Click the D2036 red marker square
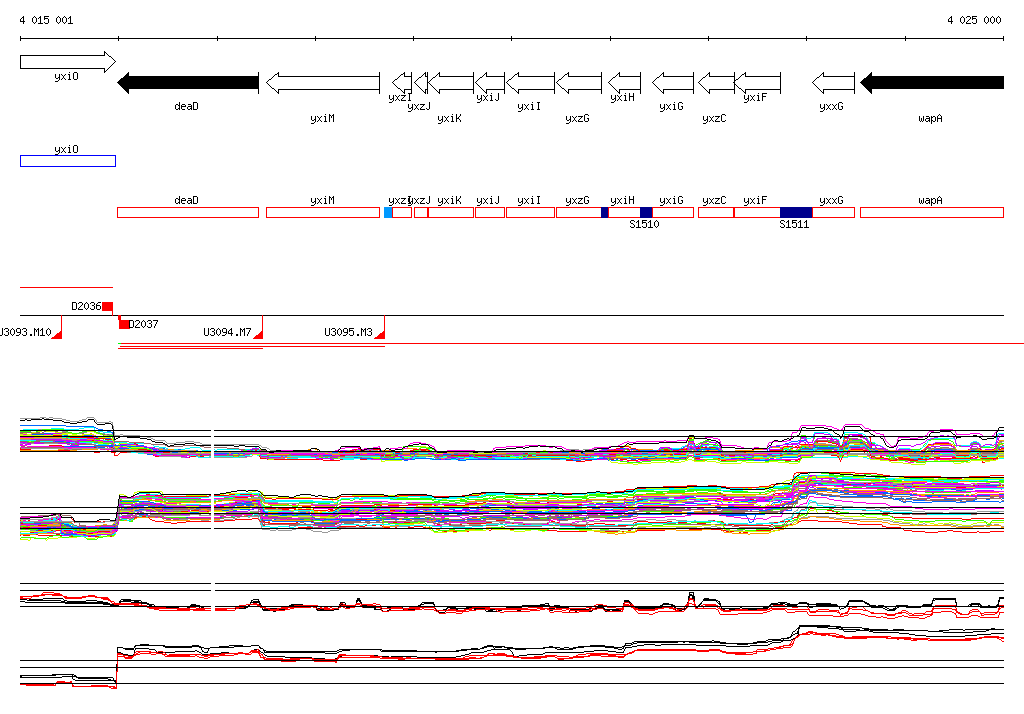Image resolution: width=1024 pixels, height=714 pixels. point(107,306)
